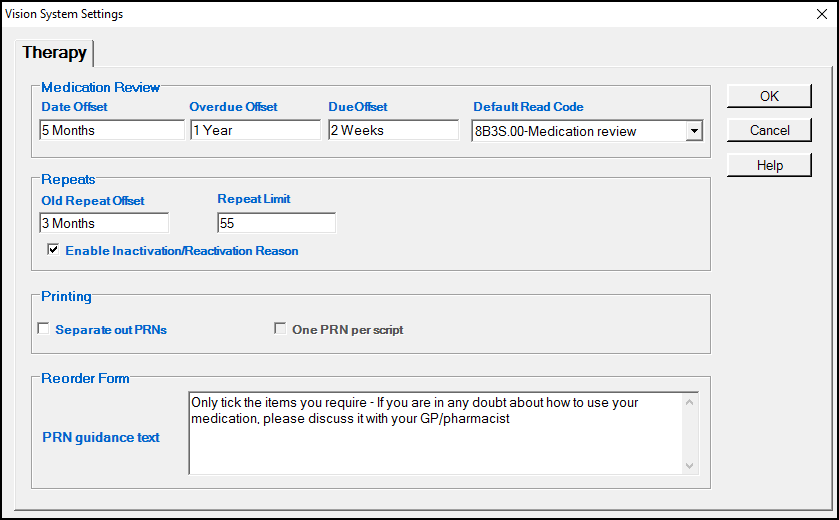The height and width of the screenshot is (520, 839).
Task: Click the Old Repeat Offset field
Action: coord(104,223)
